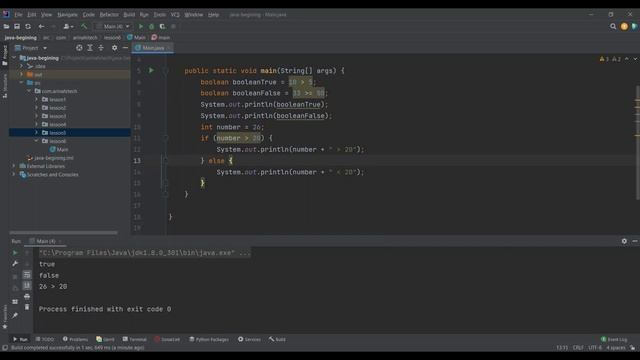Toggle soft-wrap in Run console
Image resolution: width=640 pixels, height=360 pixels.
(x=27, y=274)
